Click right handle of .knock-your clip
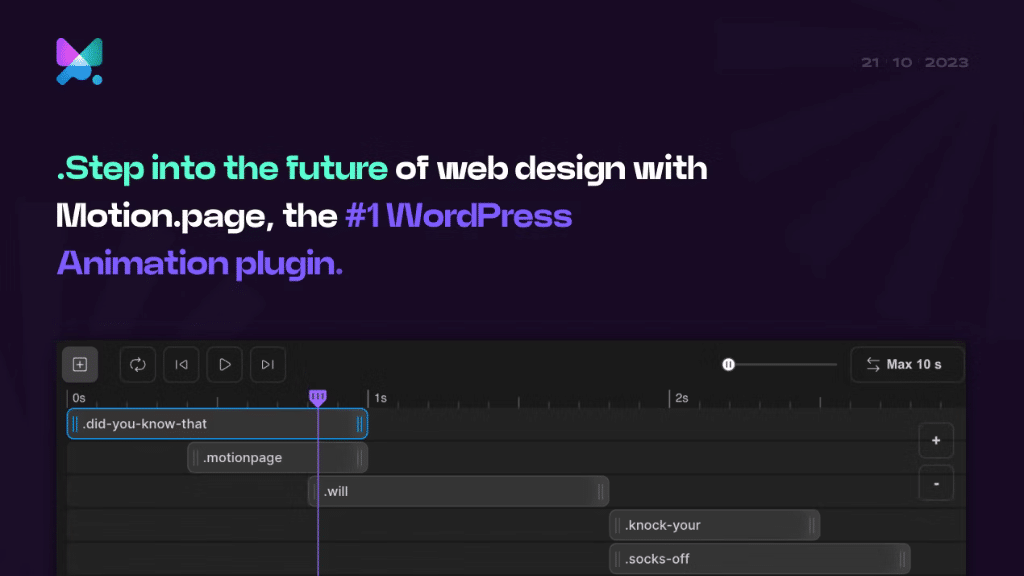The image size is (1024, 576). pyautogui.click(x=812, y=526)
